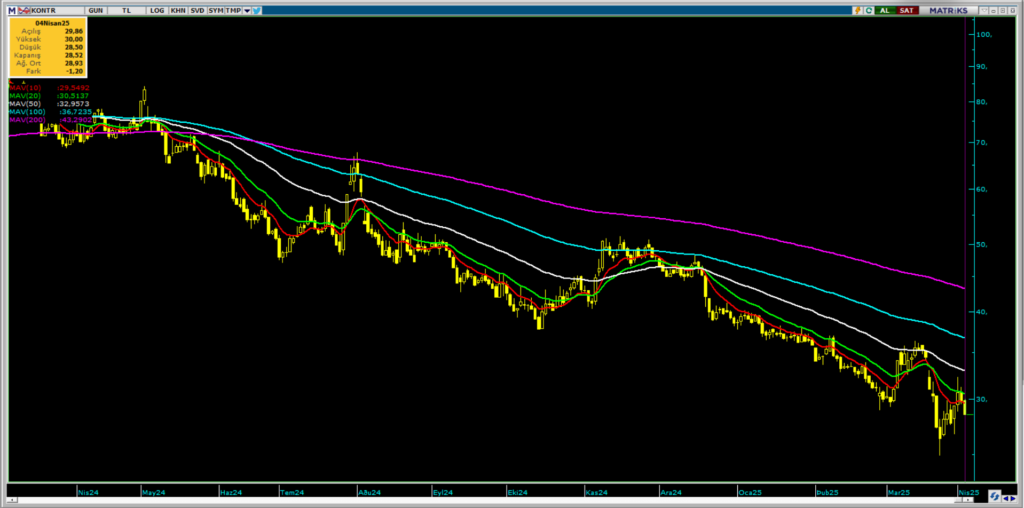The image size is (1024, 508).
Task: Expand the dropdown arrow after TMP
Action: [x=247, y=11]
